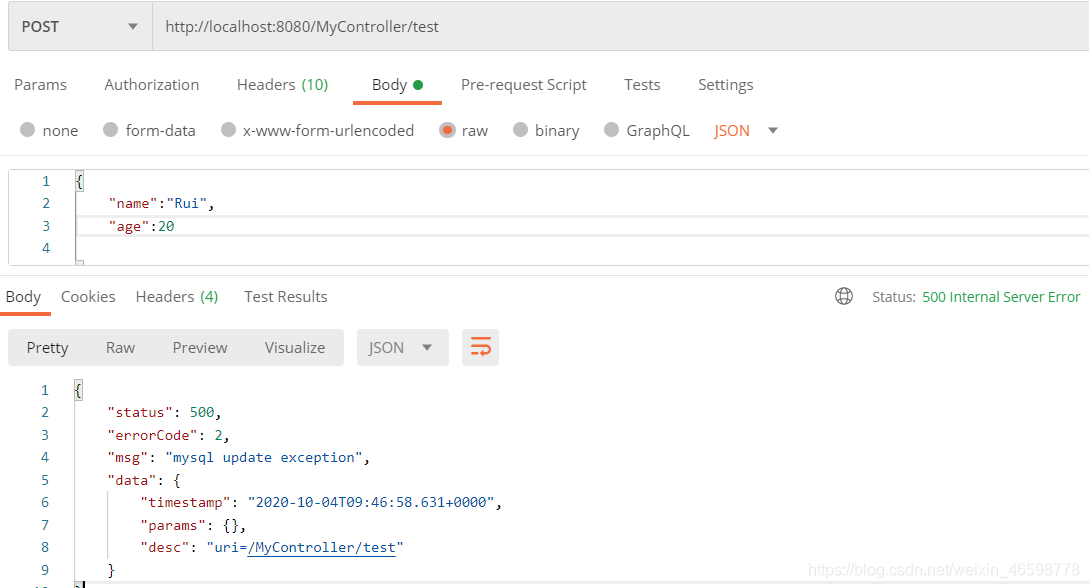Switch to the Params tab

point(40,85)
